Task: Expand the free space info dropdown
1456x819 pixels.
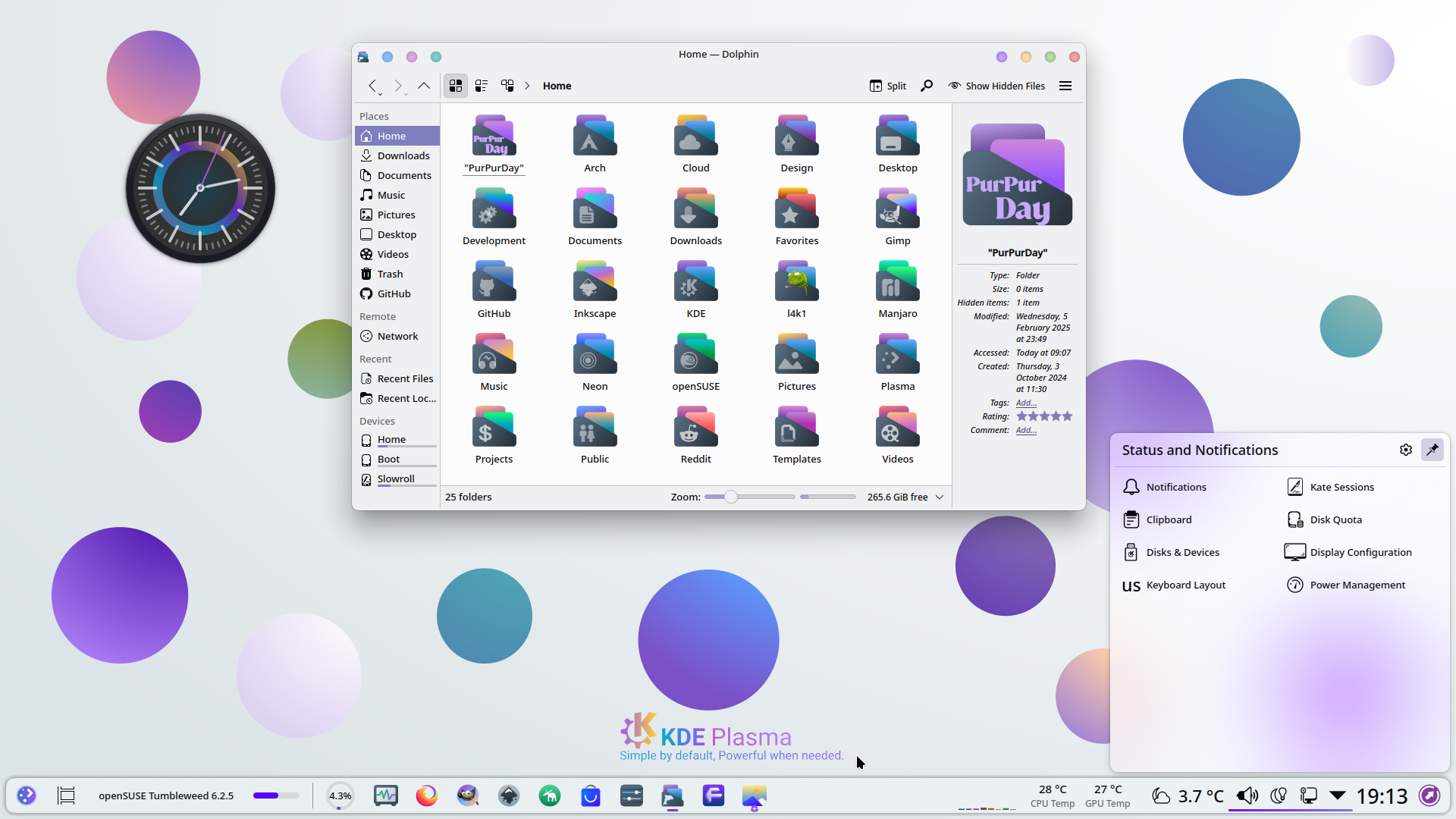Action: [940, 497]
